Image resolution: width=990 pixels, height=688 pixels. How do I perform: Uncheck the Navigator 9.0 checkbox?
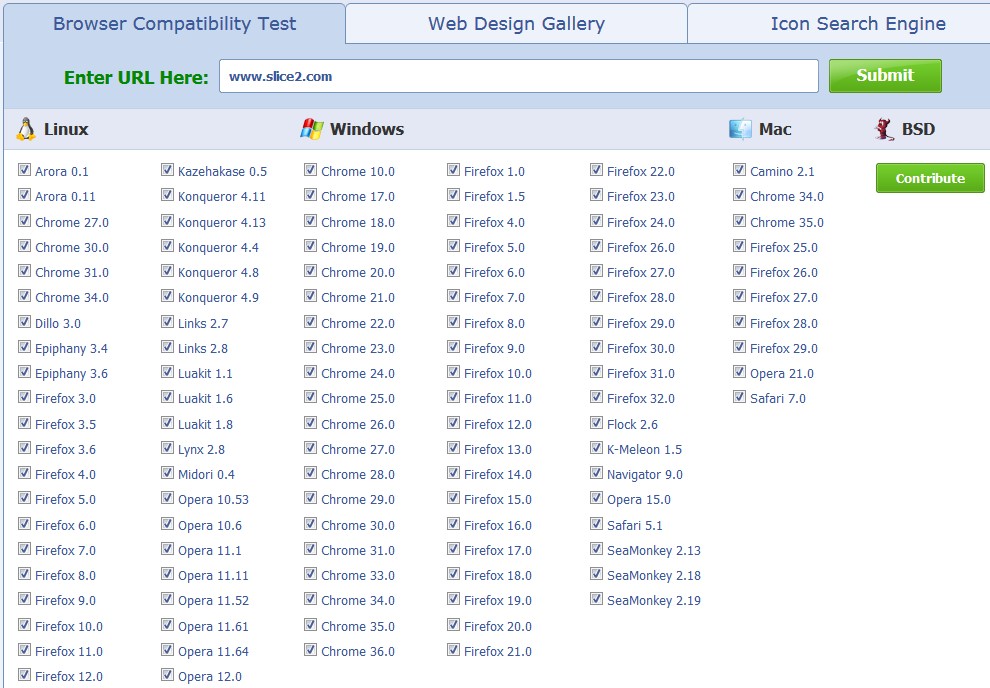pos(597,473)
